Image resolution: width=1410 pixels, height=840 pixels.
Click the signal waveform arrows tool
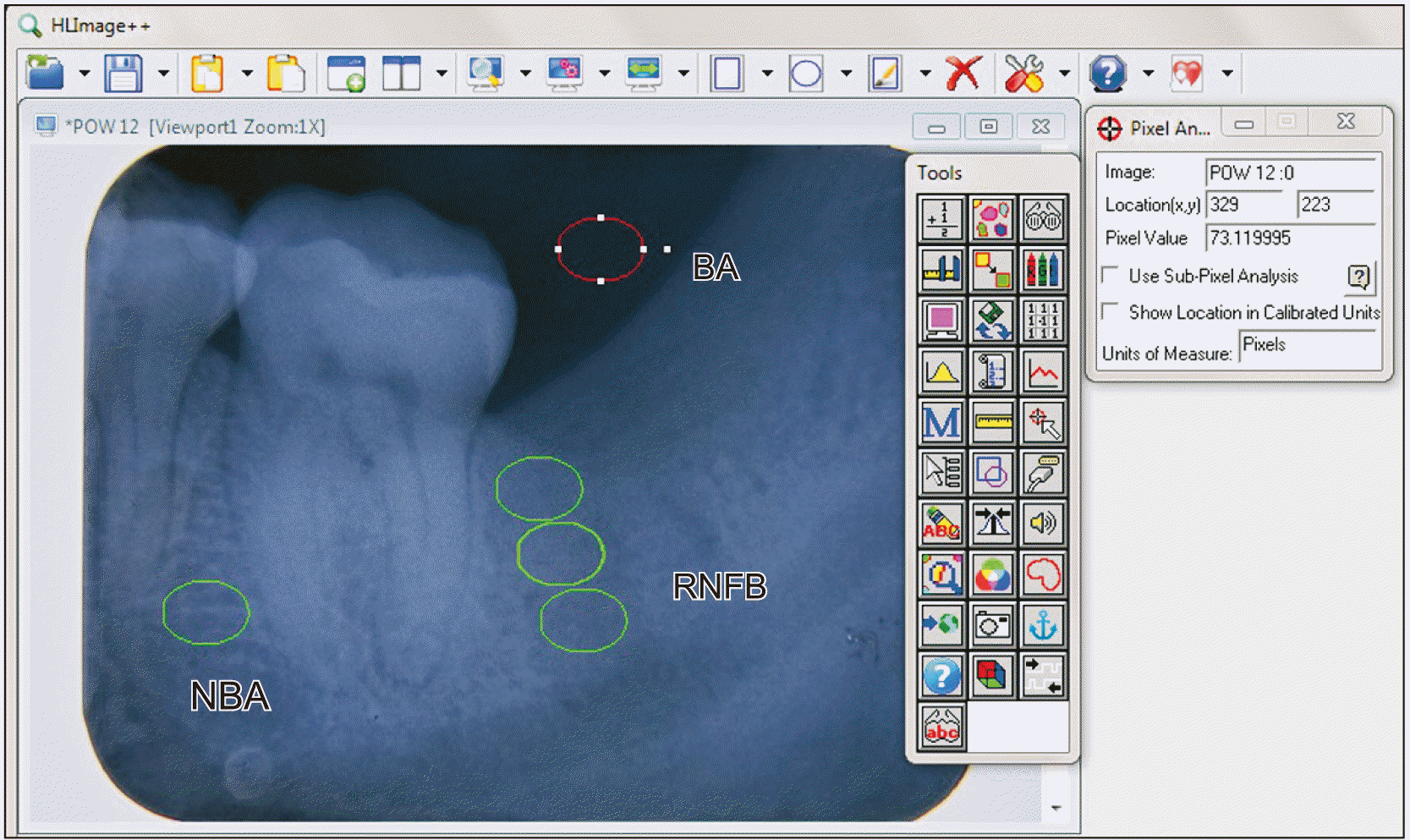coord(1043,676)
